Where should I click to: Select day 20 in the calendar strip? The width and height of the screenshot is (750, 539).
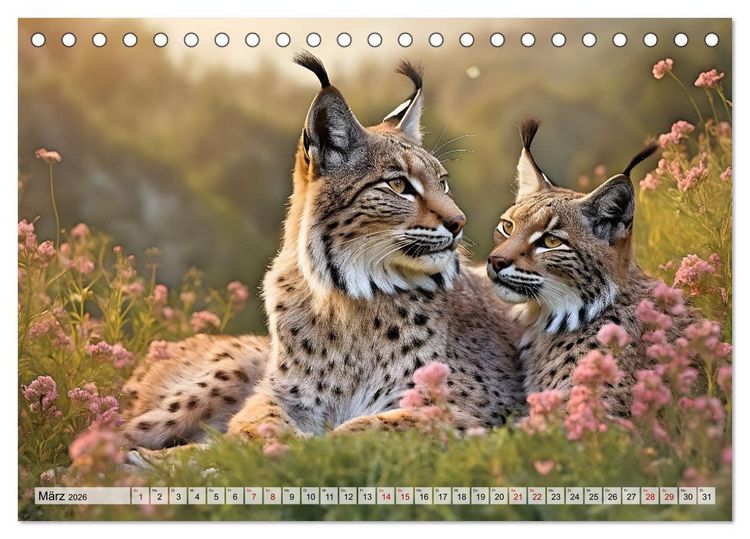tap(499, 496)
